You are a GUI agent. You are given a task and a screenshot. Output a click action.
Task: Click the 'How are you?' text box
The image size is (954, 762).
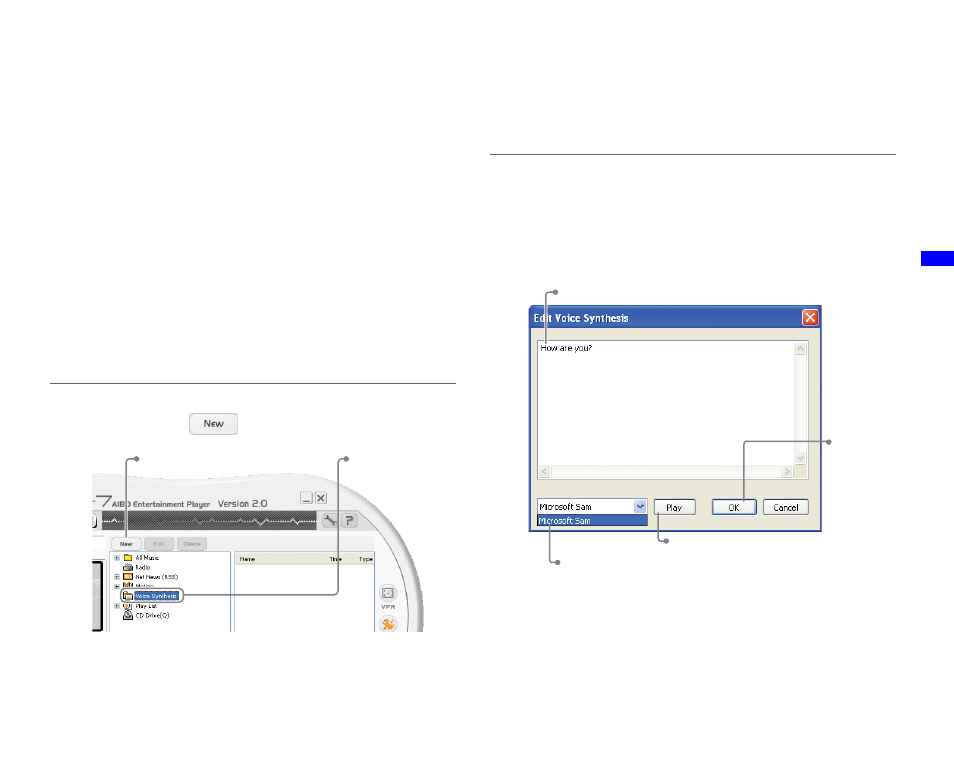pyautogui.click(x=666, y=403)
